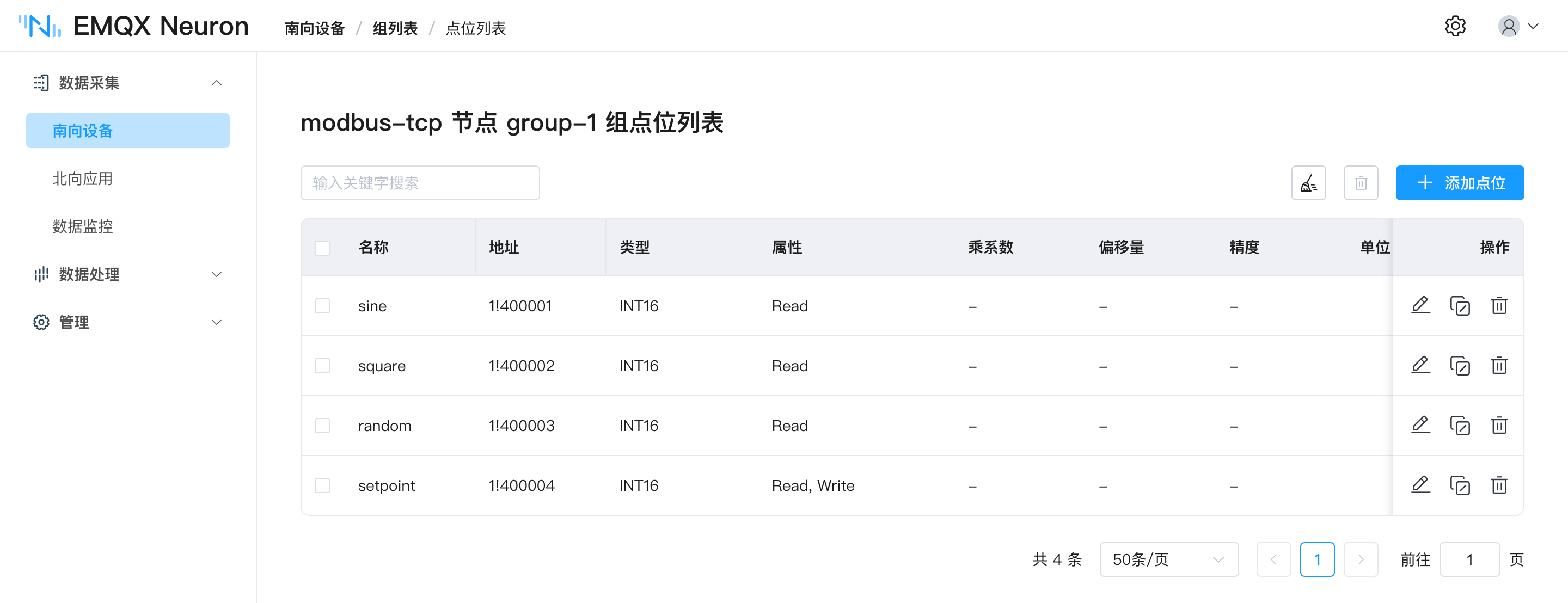Check the sine row checkbox
This screenshot has width=1568, height=603.
pos(322,305)
